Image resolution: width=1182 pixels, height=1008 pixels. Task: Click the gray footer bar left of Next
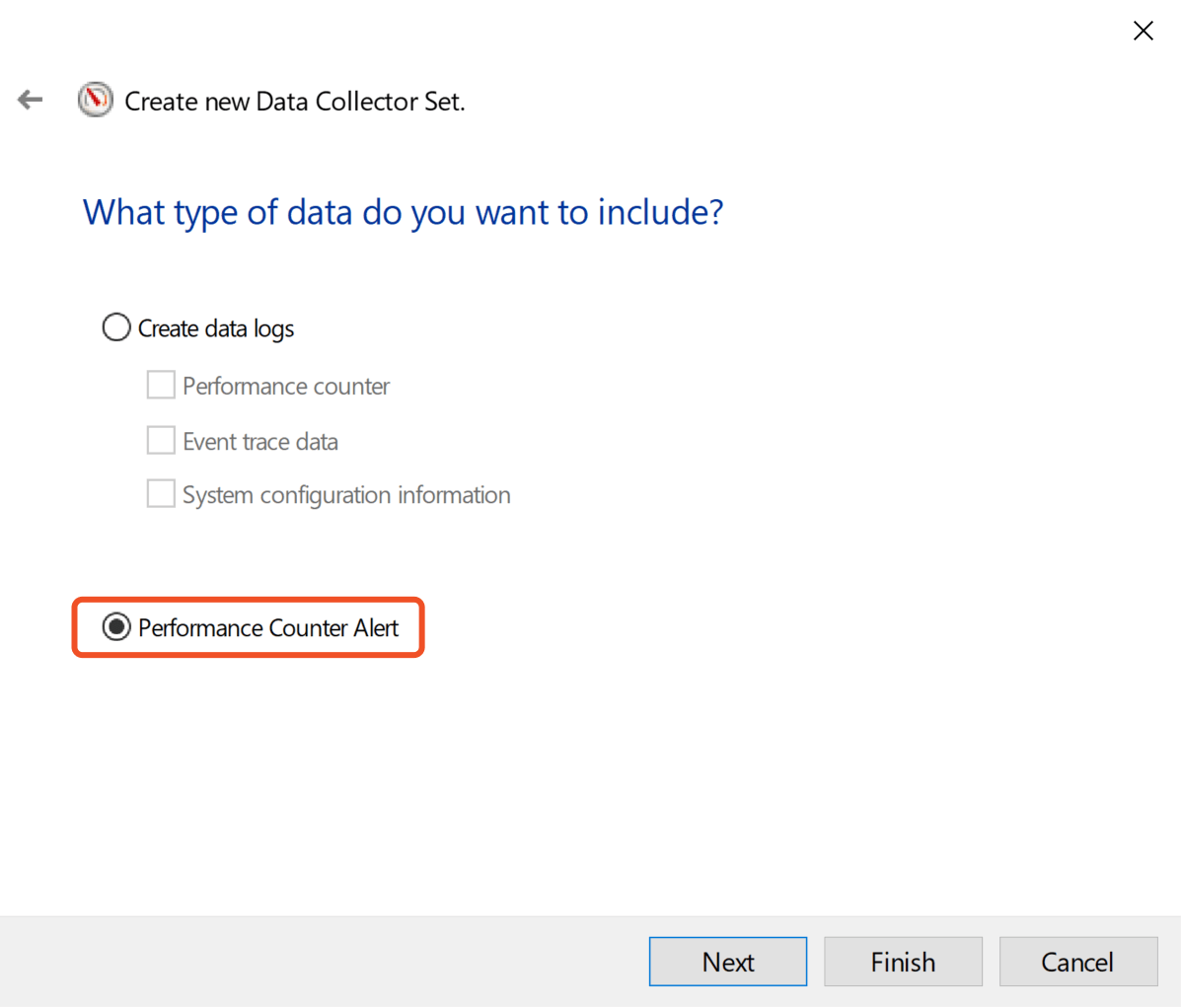point(316,962)
